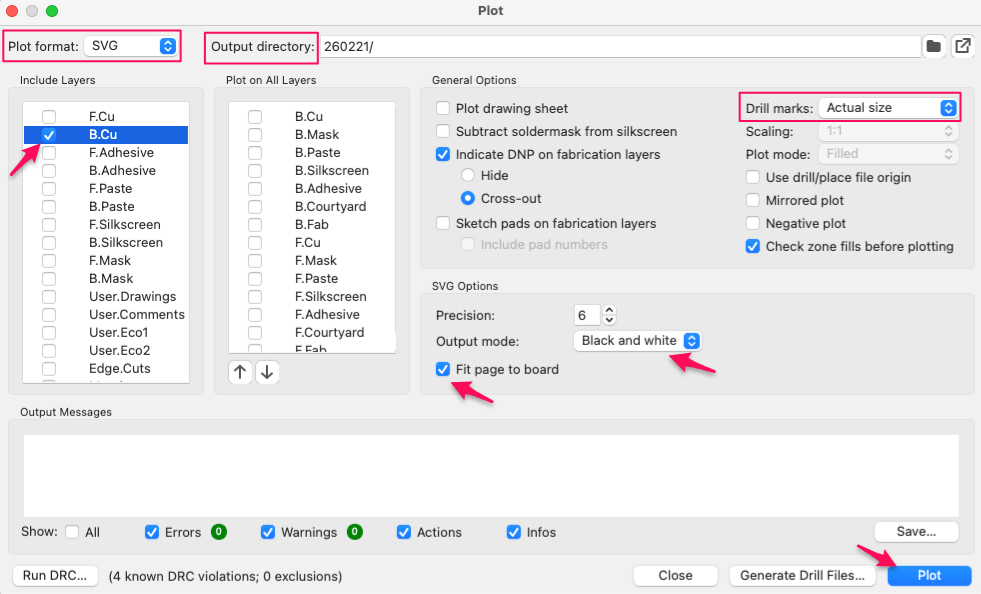Enable Mirrored plot option
The image size is (981, 594).
tap(753, 201)
